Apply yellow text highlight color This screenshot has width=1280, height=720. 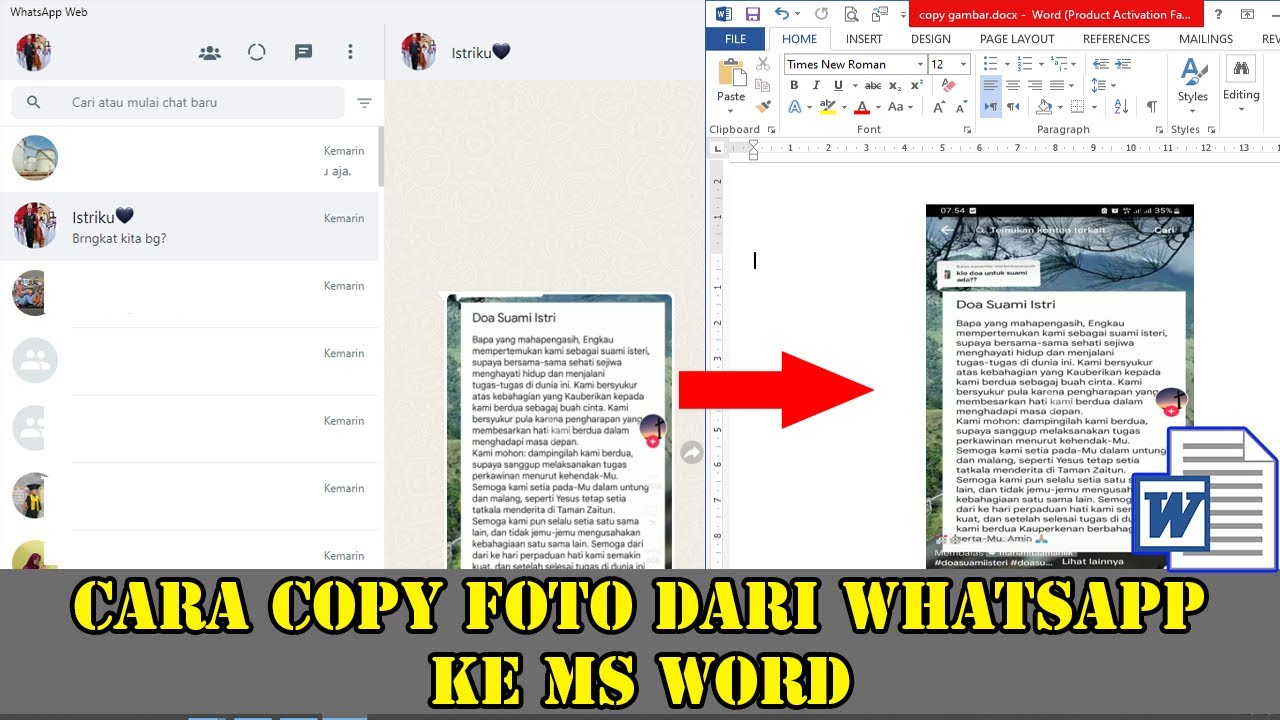coord(827,107)
